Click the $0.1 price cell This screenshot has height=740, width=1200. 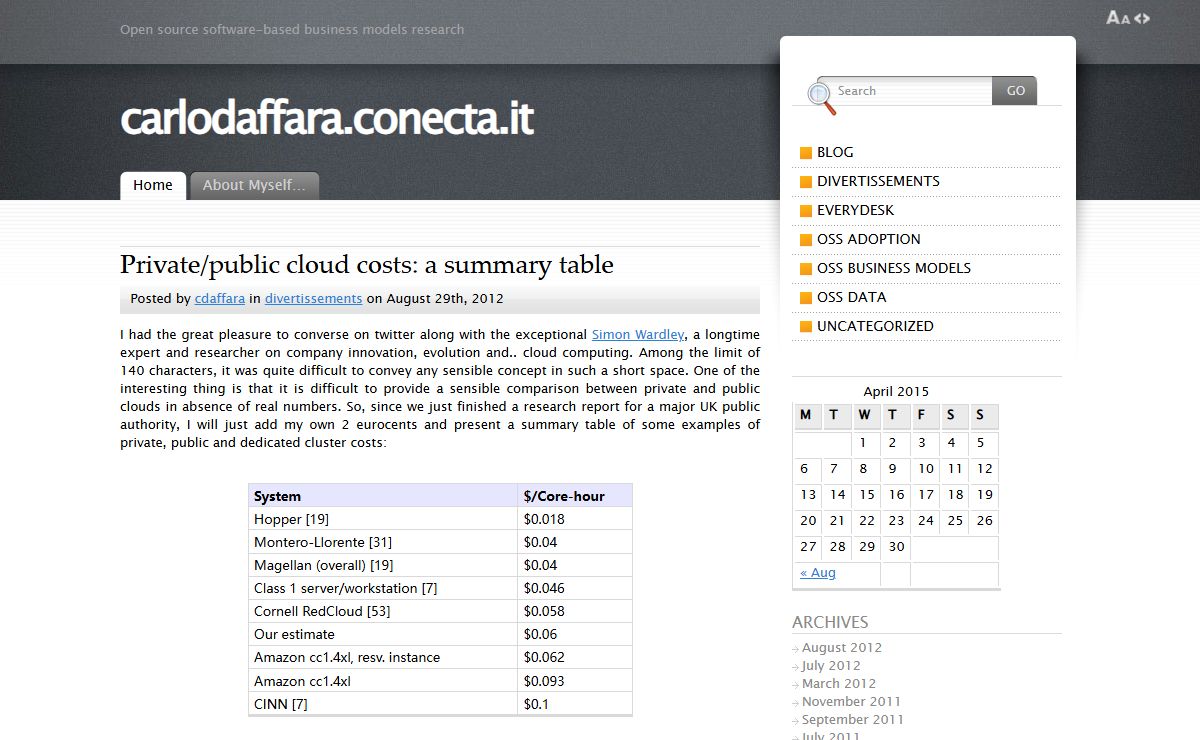point(575,704)
